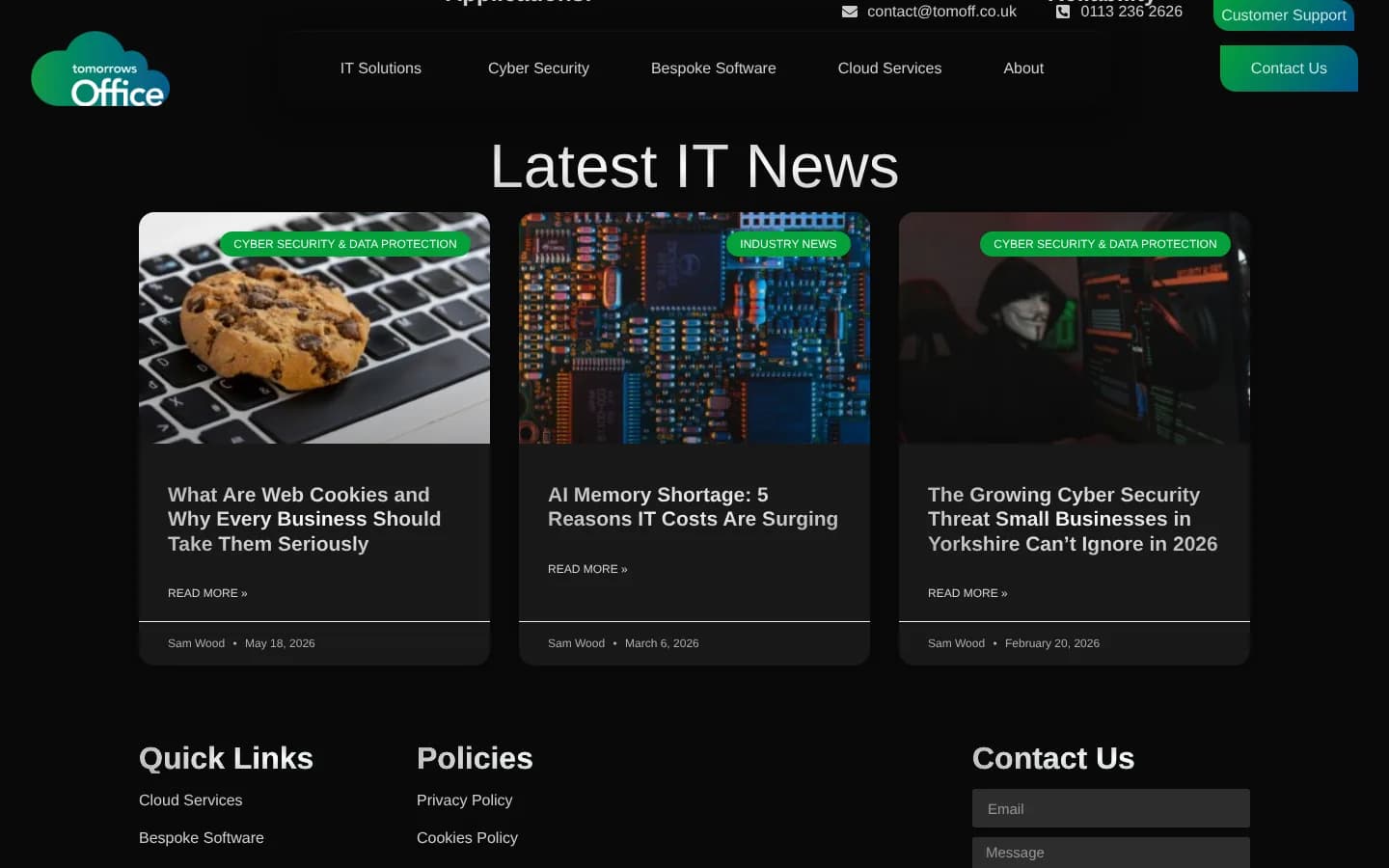
Task: Focus the Message input field
Action: (1111, 853)
